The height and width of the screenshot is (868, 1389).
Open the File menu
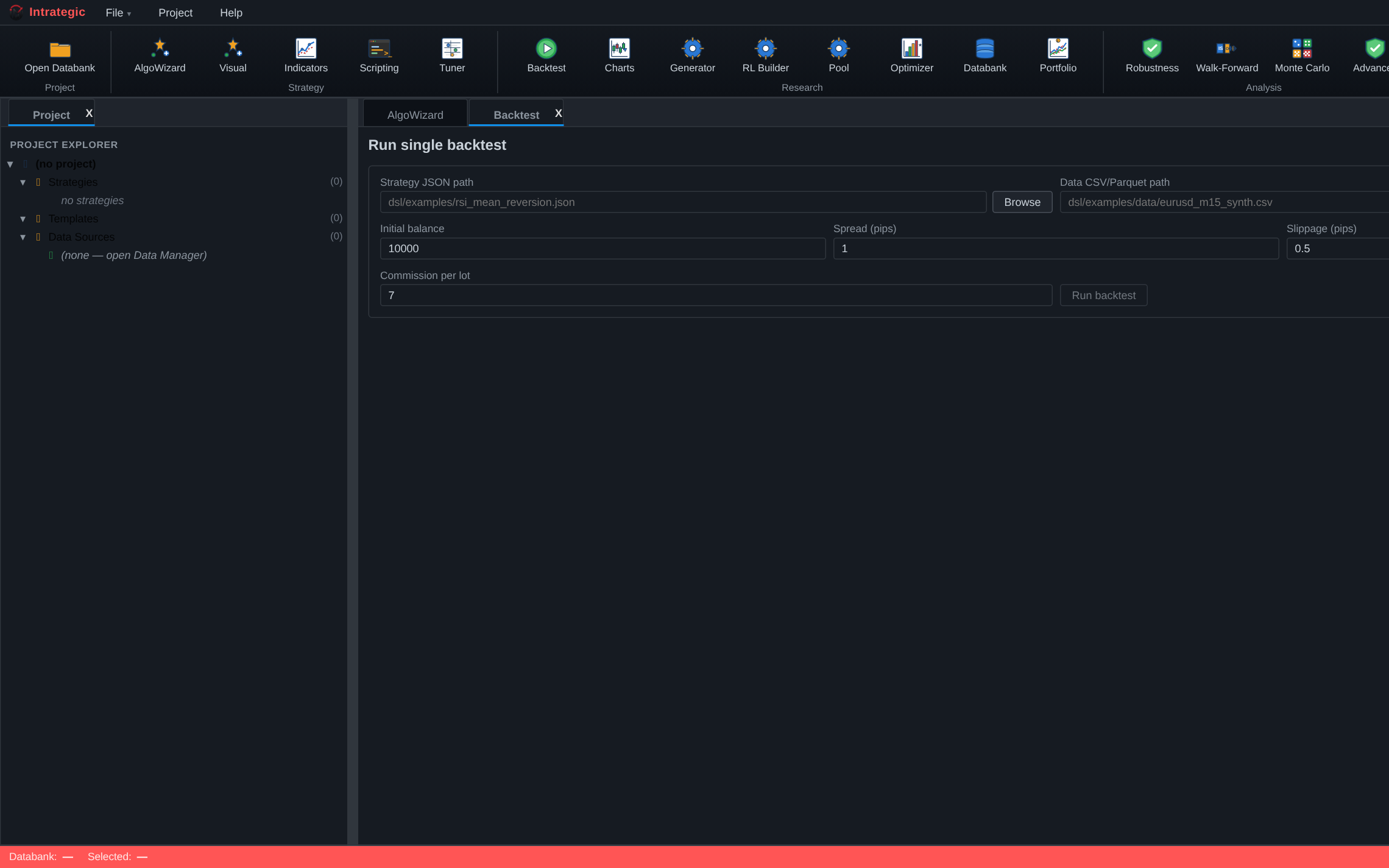click(x=118, y=13)
